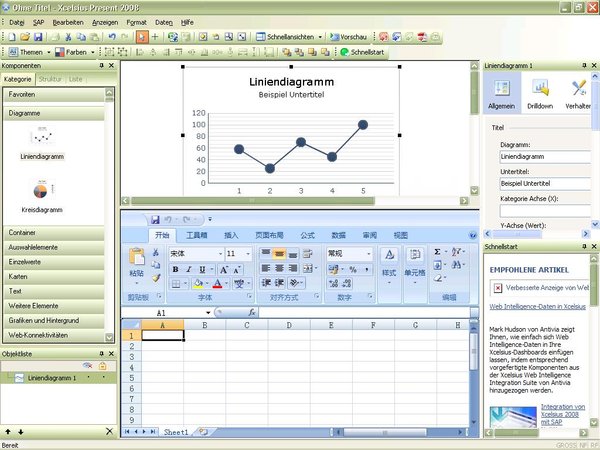
Task: Open the Themen dropdown arrow
Action: pos(49,52)
